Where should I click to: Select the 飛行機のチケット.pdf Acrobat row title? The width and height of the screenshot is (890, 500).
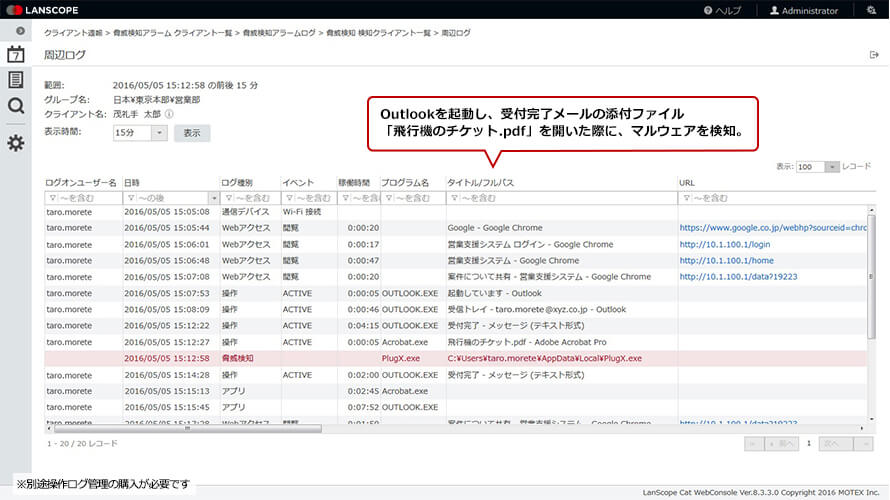tap(527, 342)
